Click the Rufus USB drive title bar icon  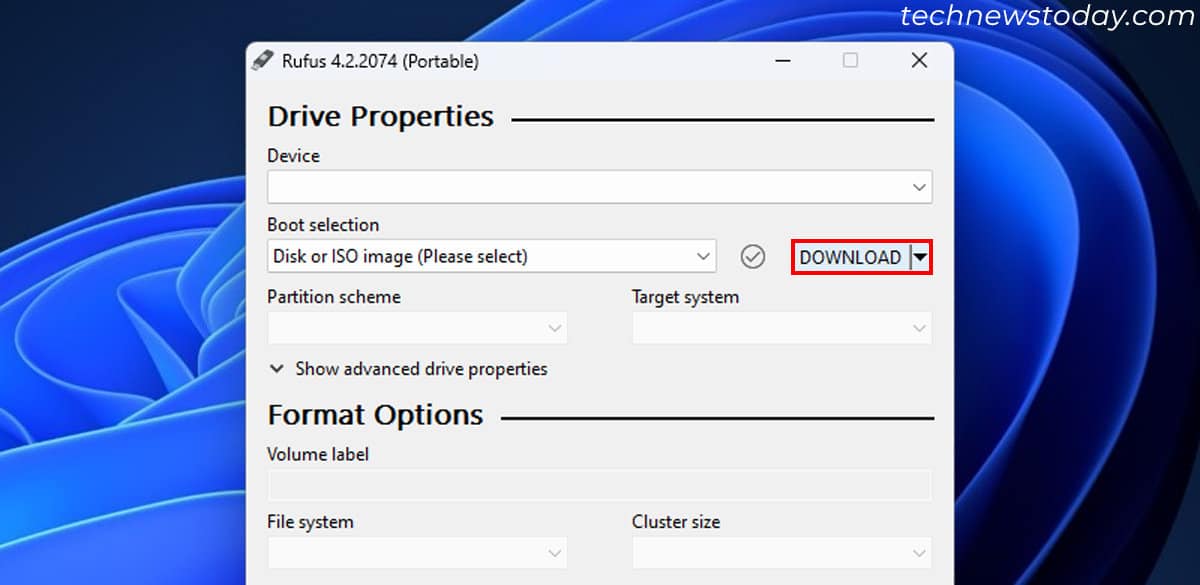click(262, 60)
